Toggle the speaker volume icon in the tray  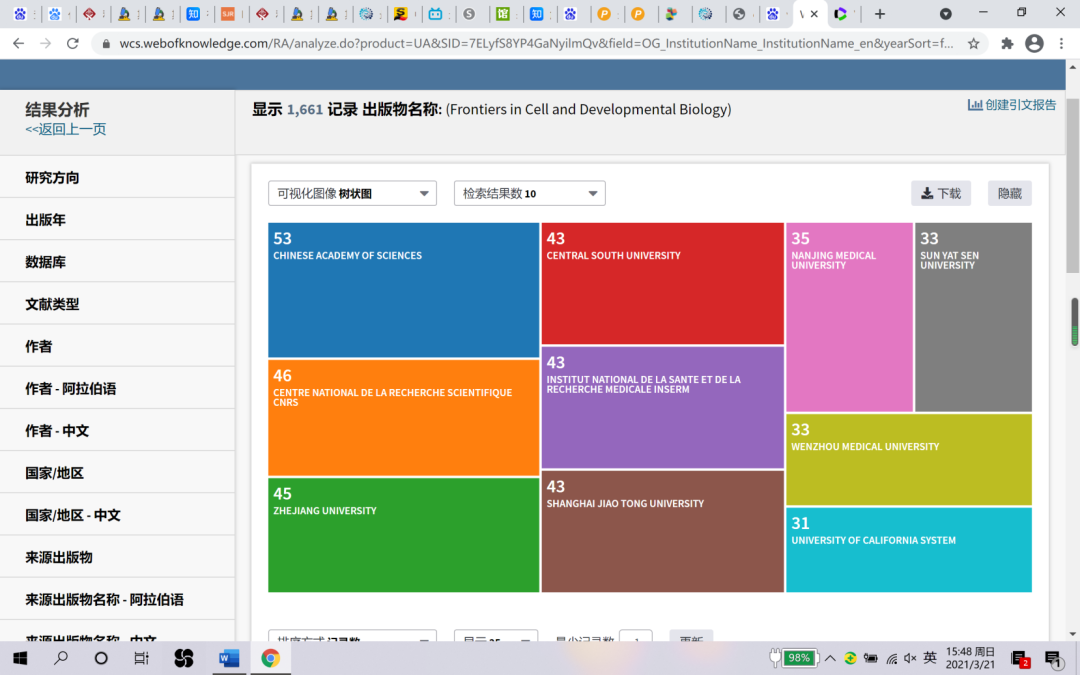click(x=908, y=658)
